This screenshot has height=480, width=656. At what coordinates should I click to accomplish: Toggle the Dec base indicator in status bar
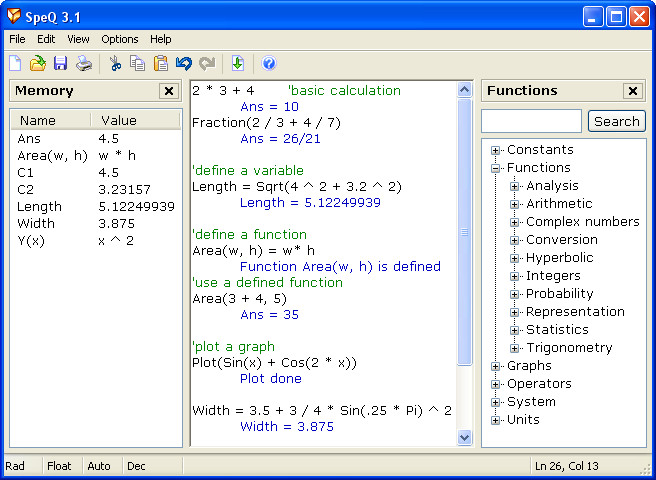pos(137,466)
